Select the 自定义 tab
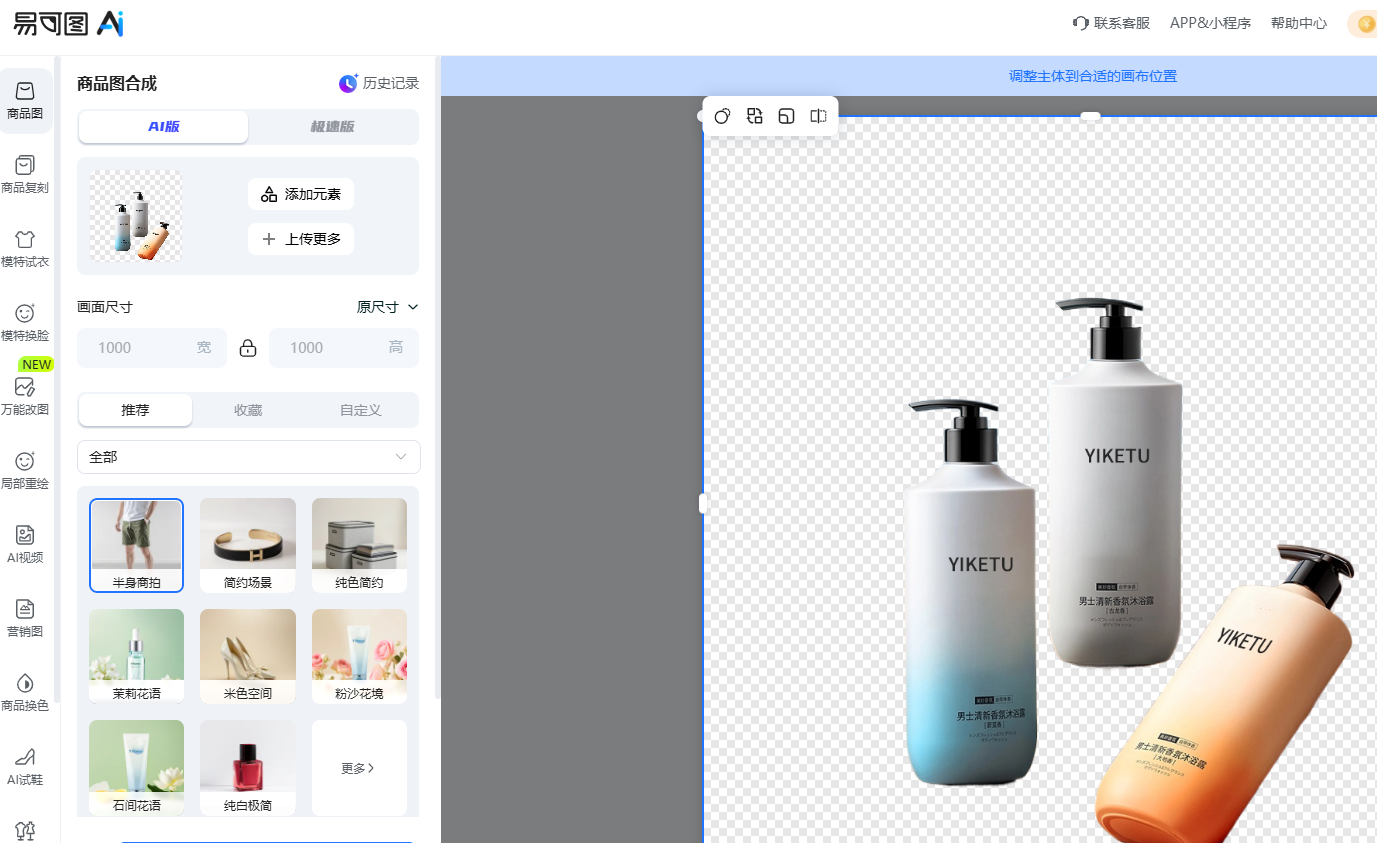Viewport: 1377px width, 843px height. coord(361,410)
